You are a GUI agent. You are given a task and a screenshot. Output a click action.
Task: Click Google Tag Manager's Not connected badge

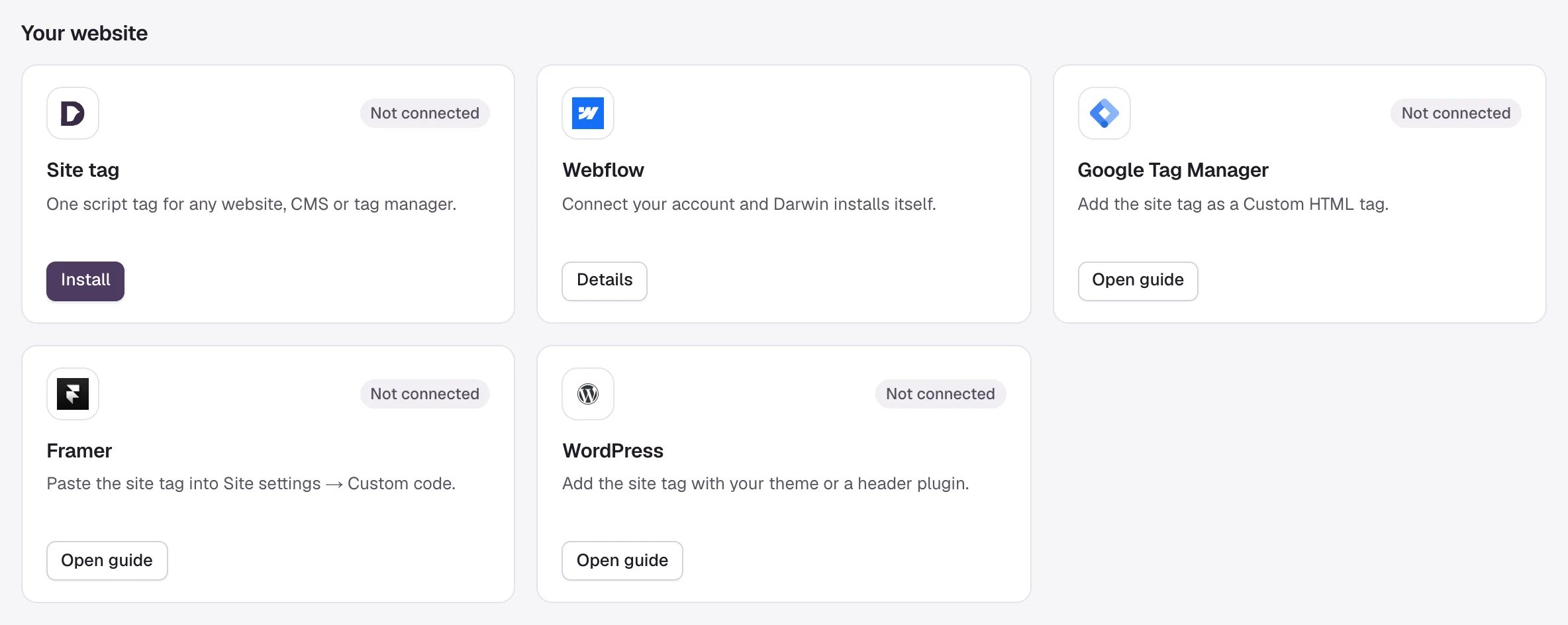click(x=1456, y=113)
